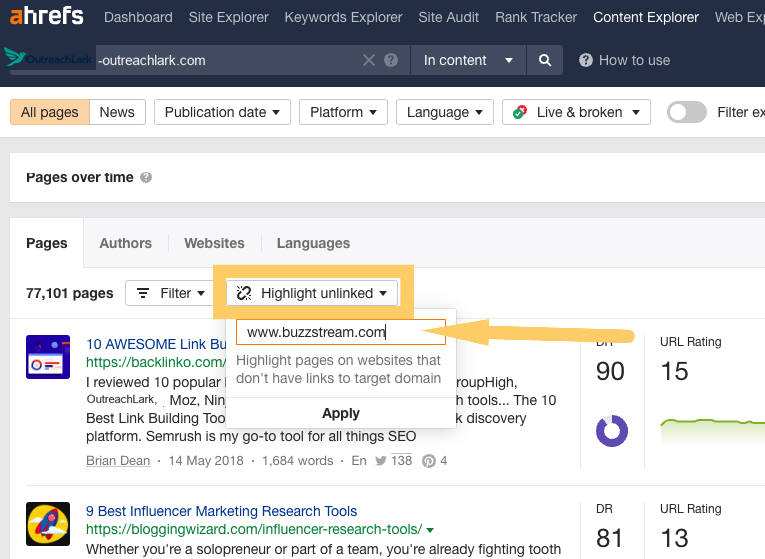The width and height of the screenshot is (765, 559).
Task: Click the URL Rating green trend chart
Action: pyautogui.click(x=712, y=431)
